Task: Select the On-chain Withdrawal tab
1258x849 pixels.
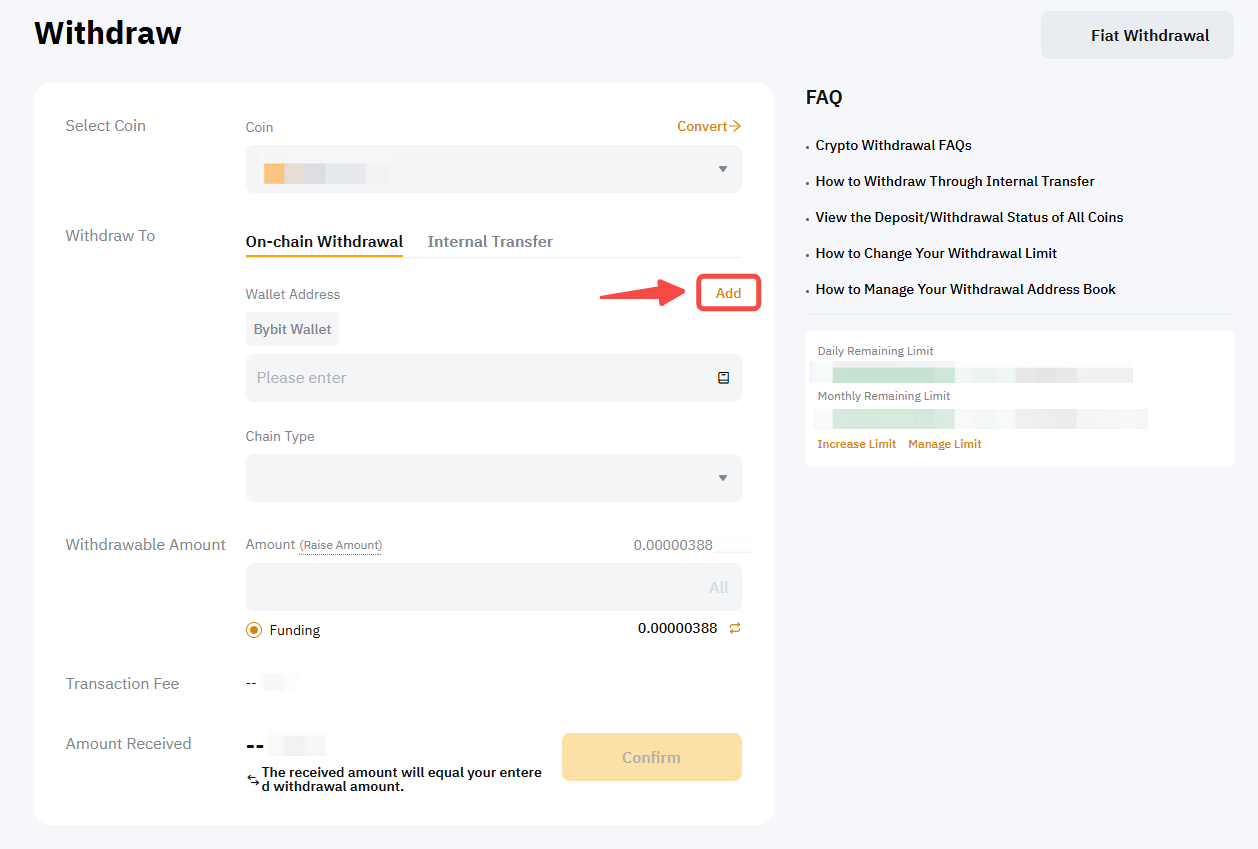Action: pos(324,241)
